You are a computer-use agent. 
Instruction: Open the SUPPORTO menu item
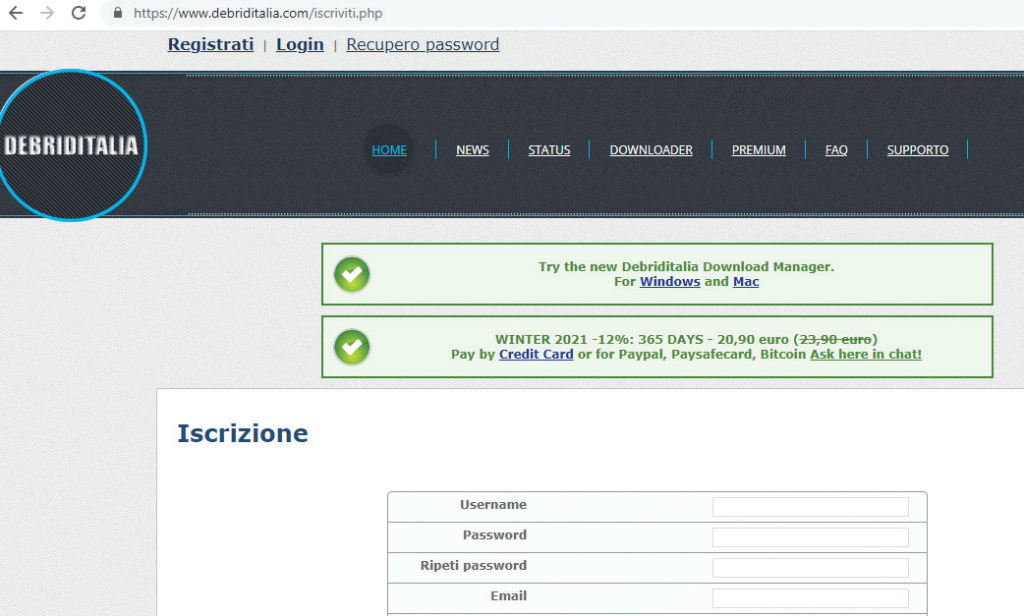(918, 150)
